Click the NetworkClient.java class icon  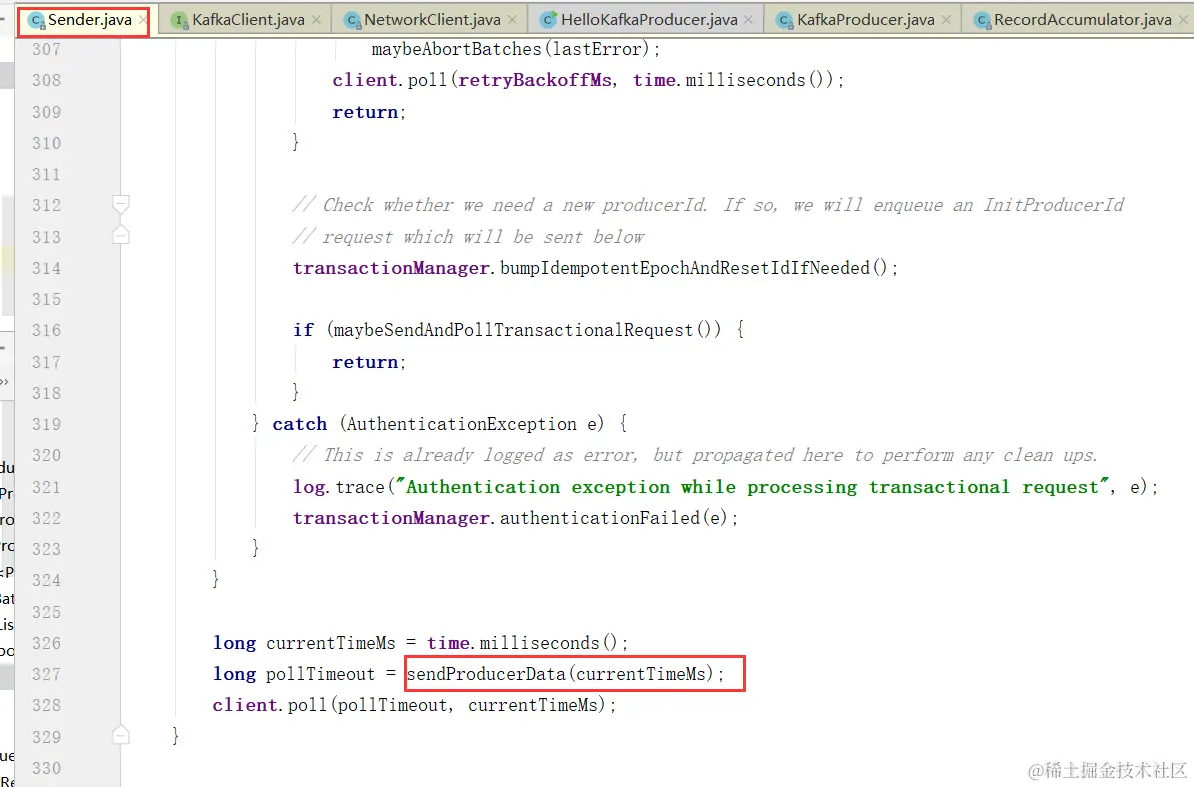[352, 21]
